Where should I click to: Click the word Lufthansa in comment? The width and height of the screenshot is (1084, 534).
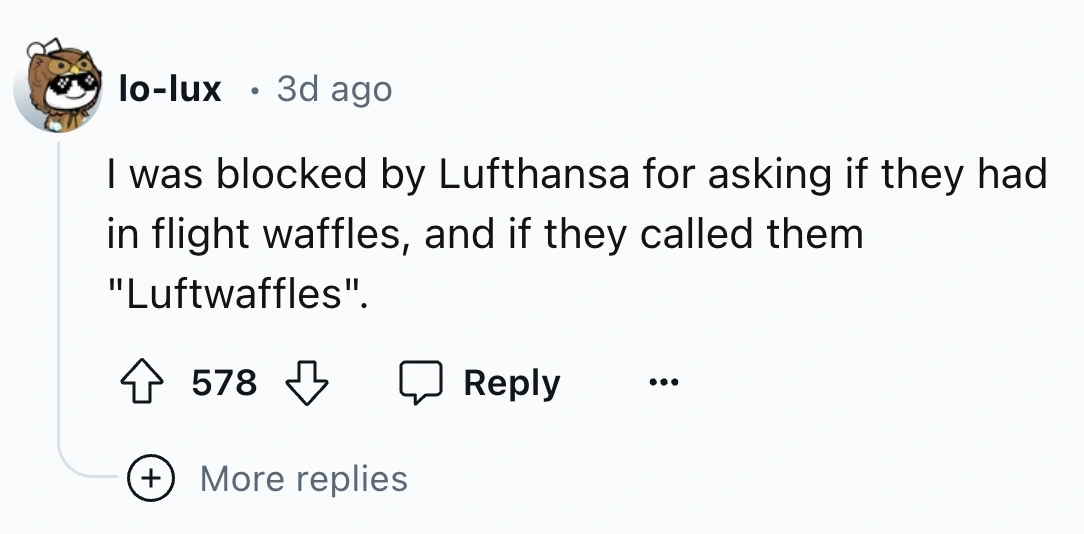click(534, 176)
